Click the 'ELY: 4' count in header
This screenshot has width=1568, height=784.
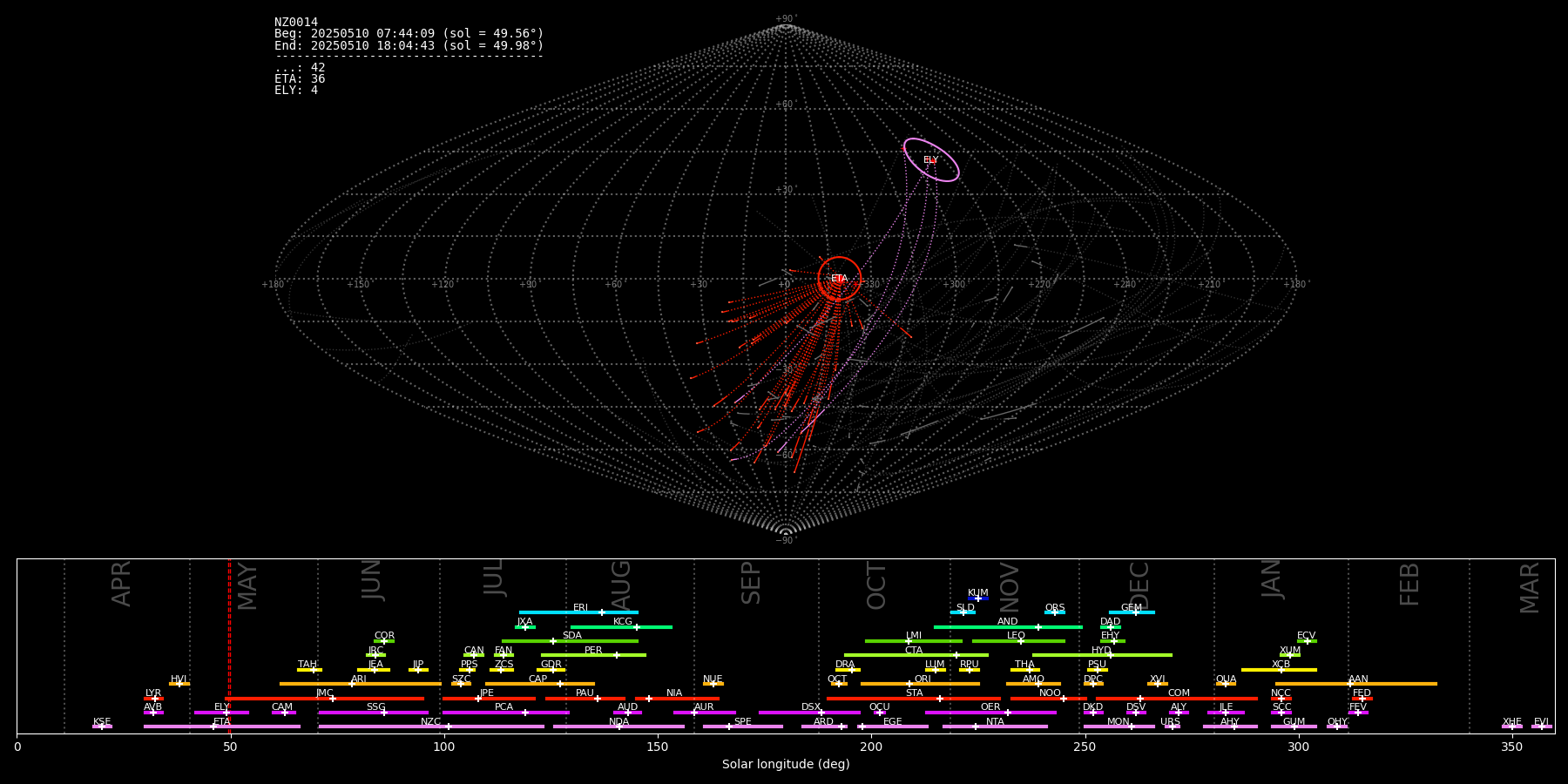pyautogui.click(x=296, y=91)
